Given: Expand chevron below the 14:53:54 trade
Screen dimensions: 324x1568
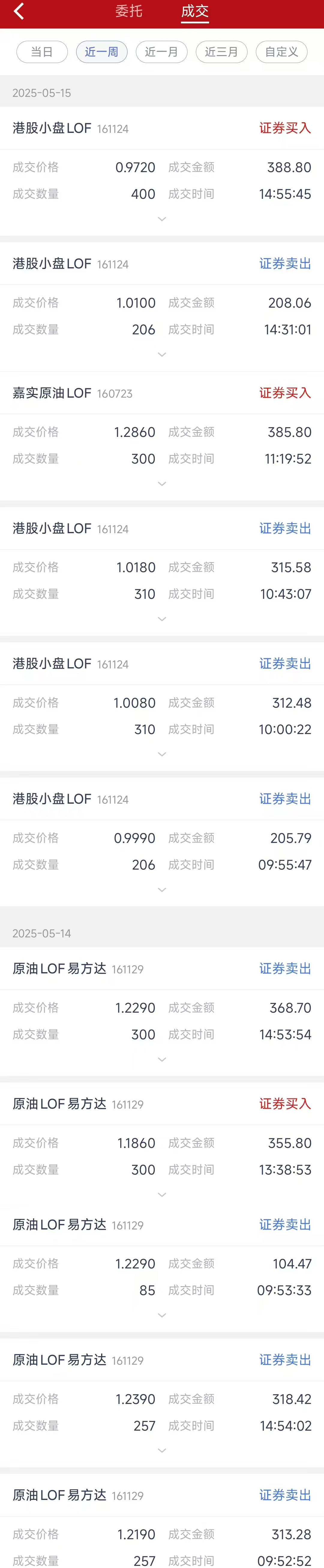Looking at the screenshot, I should click(x=162, y=1060).
